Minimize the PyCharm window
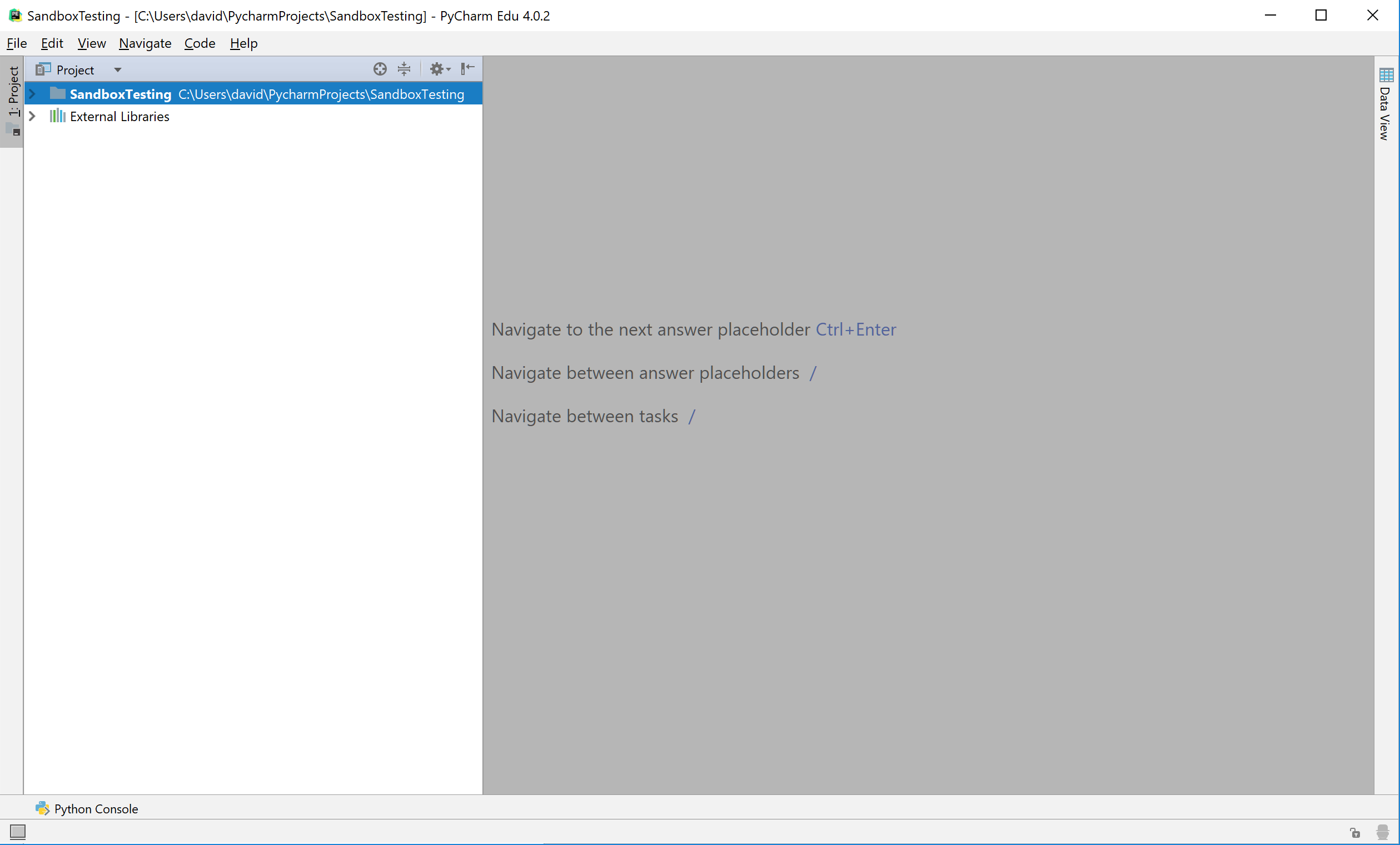The image size is (1400, 845). [1270, 16]
